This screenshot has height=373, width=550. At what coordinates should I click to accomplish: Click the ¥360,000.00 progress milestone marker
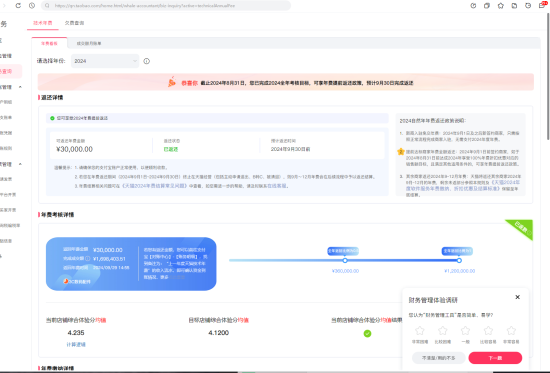tap(345, 260)
